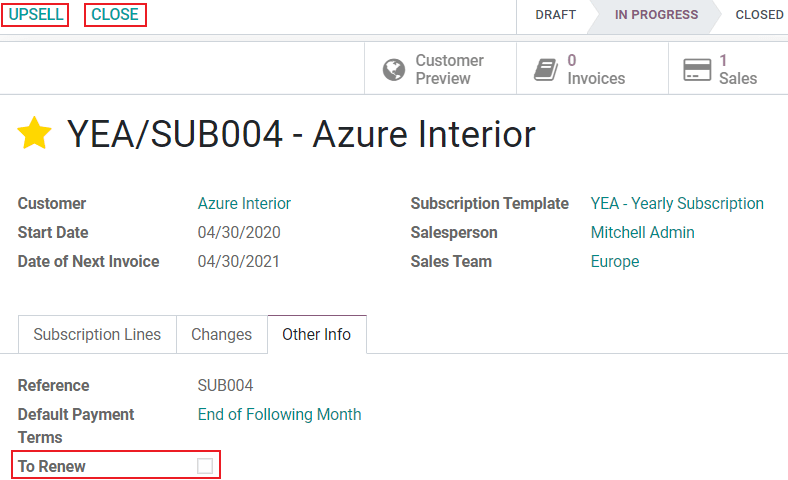Viewport: 788px width, 480px height.
Task: Click the Customer Preview globe icon
Action: tap(395, 69)
